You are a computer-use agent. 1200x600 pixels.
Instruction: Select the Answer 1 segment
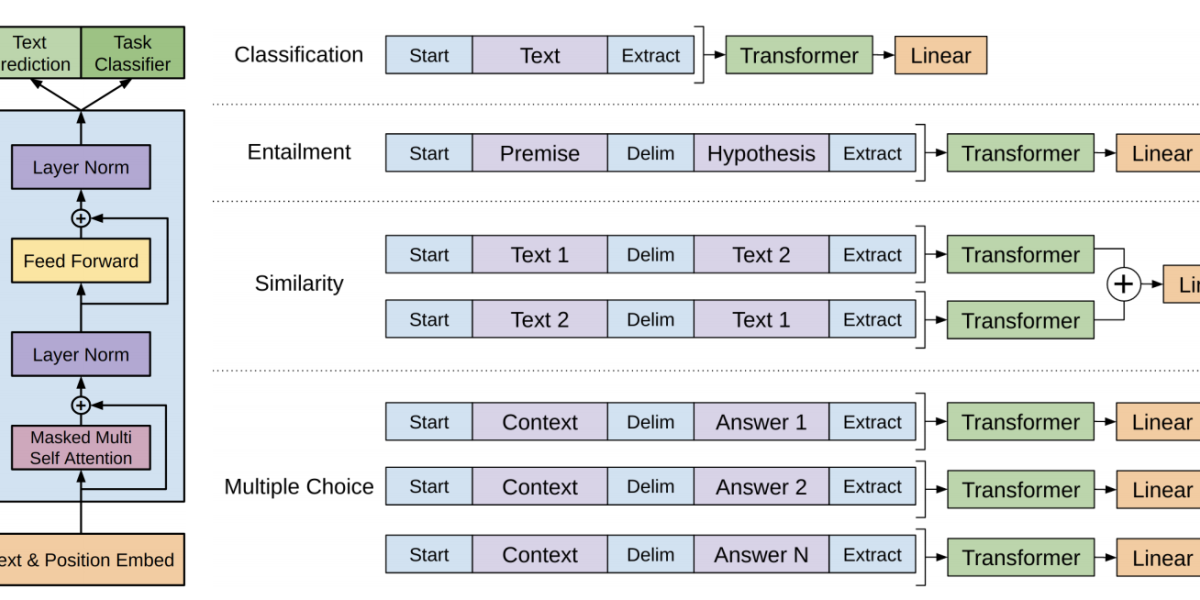[x=761, y=422]
